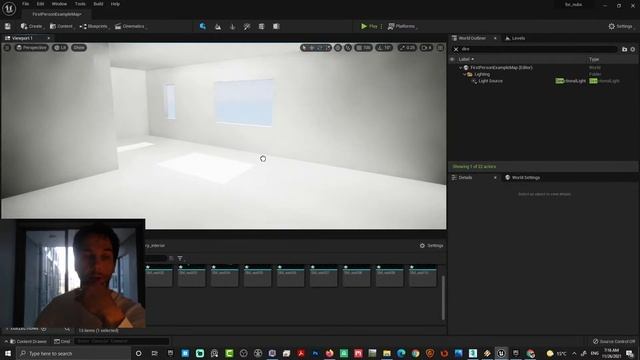This screenshot has height=360, width=640.
Task: Switch to Brush Editing mode icon
Action: pyautogui.click(x=276, y=27)
